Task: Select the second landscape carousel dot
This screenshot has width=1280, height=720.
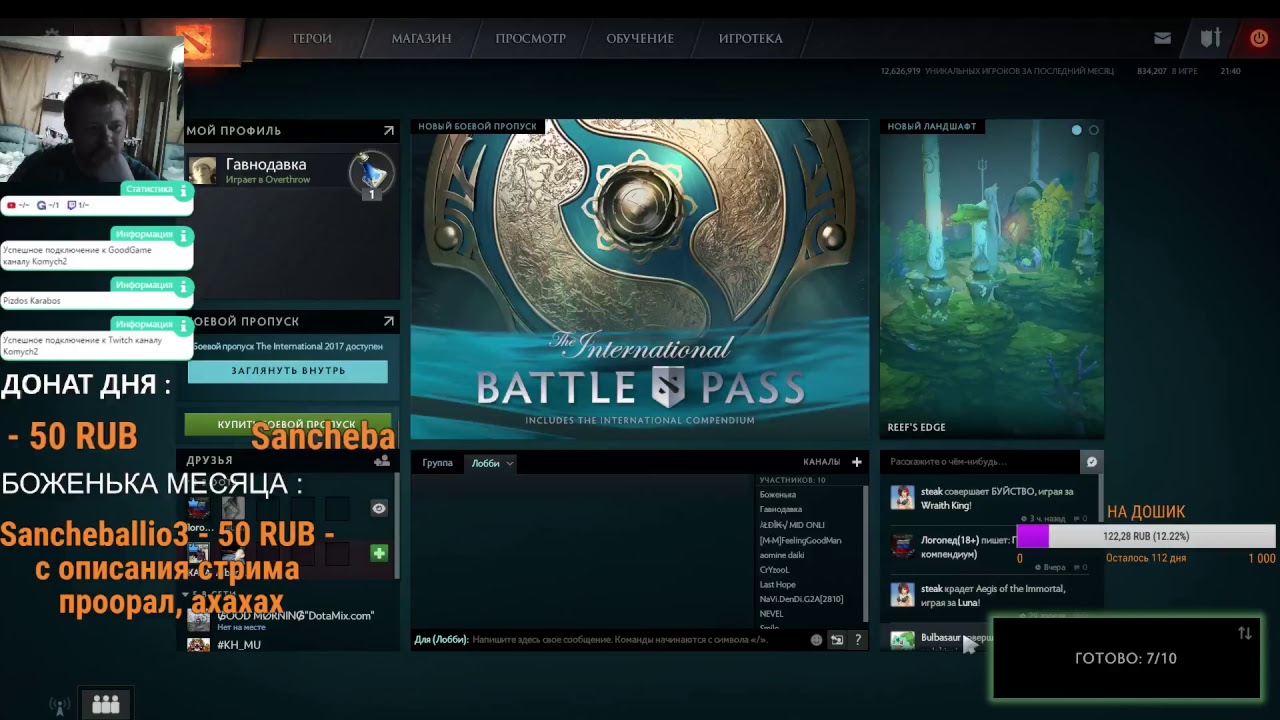Action: pyautogui.click(x=1094, y=130)
